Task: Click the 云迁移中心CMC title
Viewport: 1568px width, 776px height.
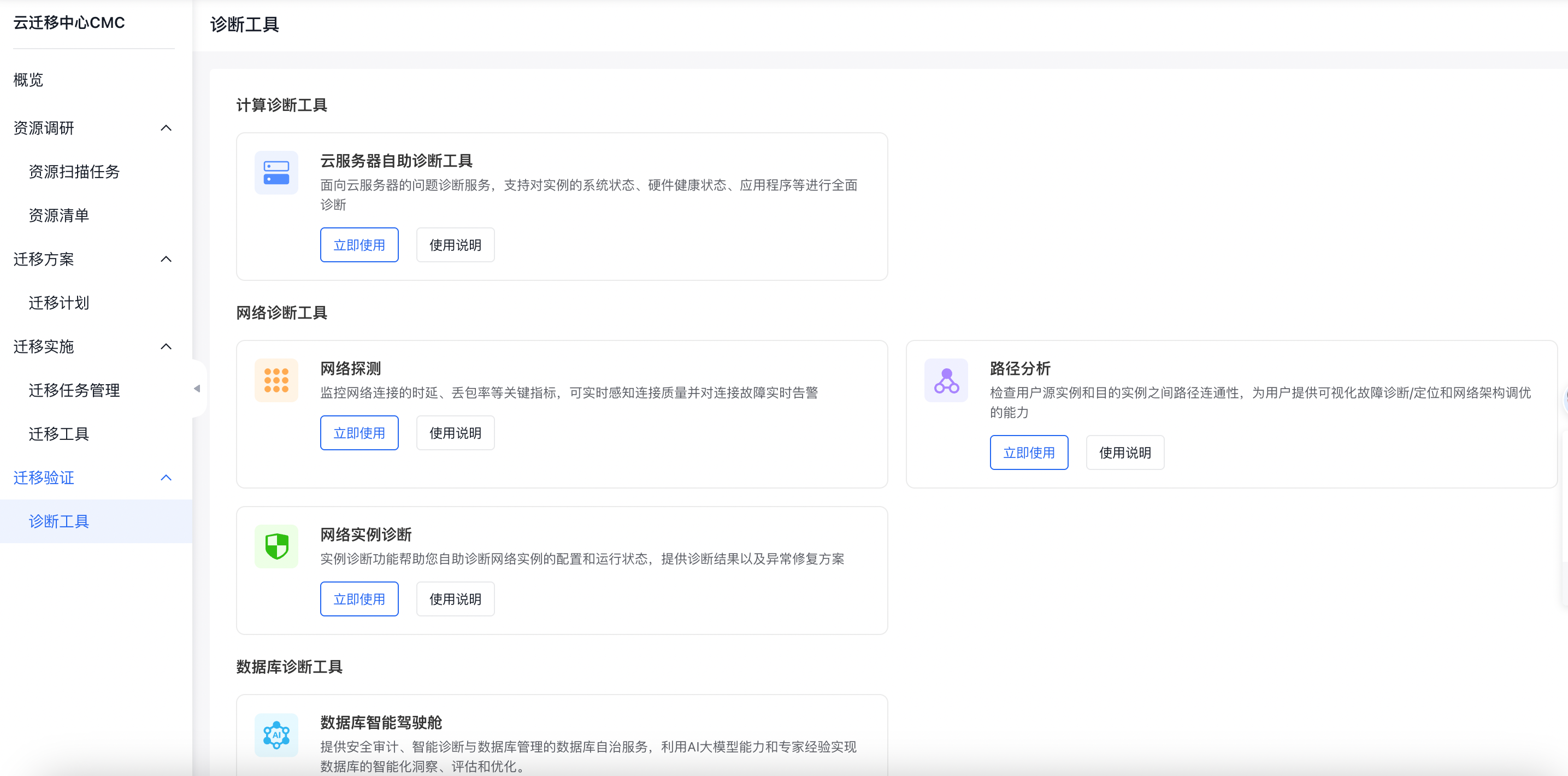Action: pyautogui.click(x=69, y=23)
